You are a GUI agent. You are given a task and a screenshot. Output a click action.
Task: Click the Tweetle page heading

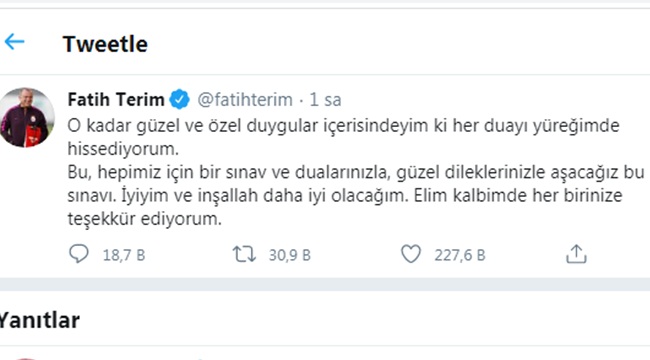click(105, 44)
